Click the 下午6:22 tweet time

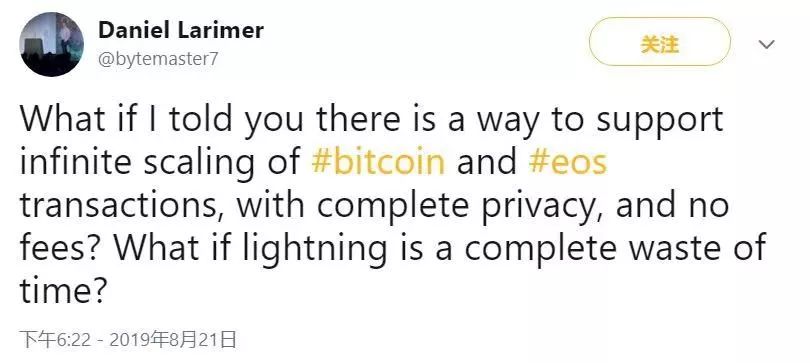55,340
